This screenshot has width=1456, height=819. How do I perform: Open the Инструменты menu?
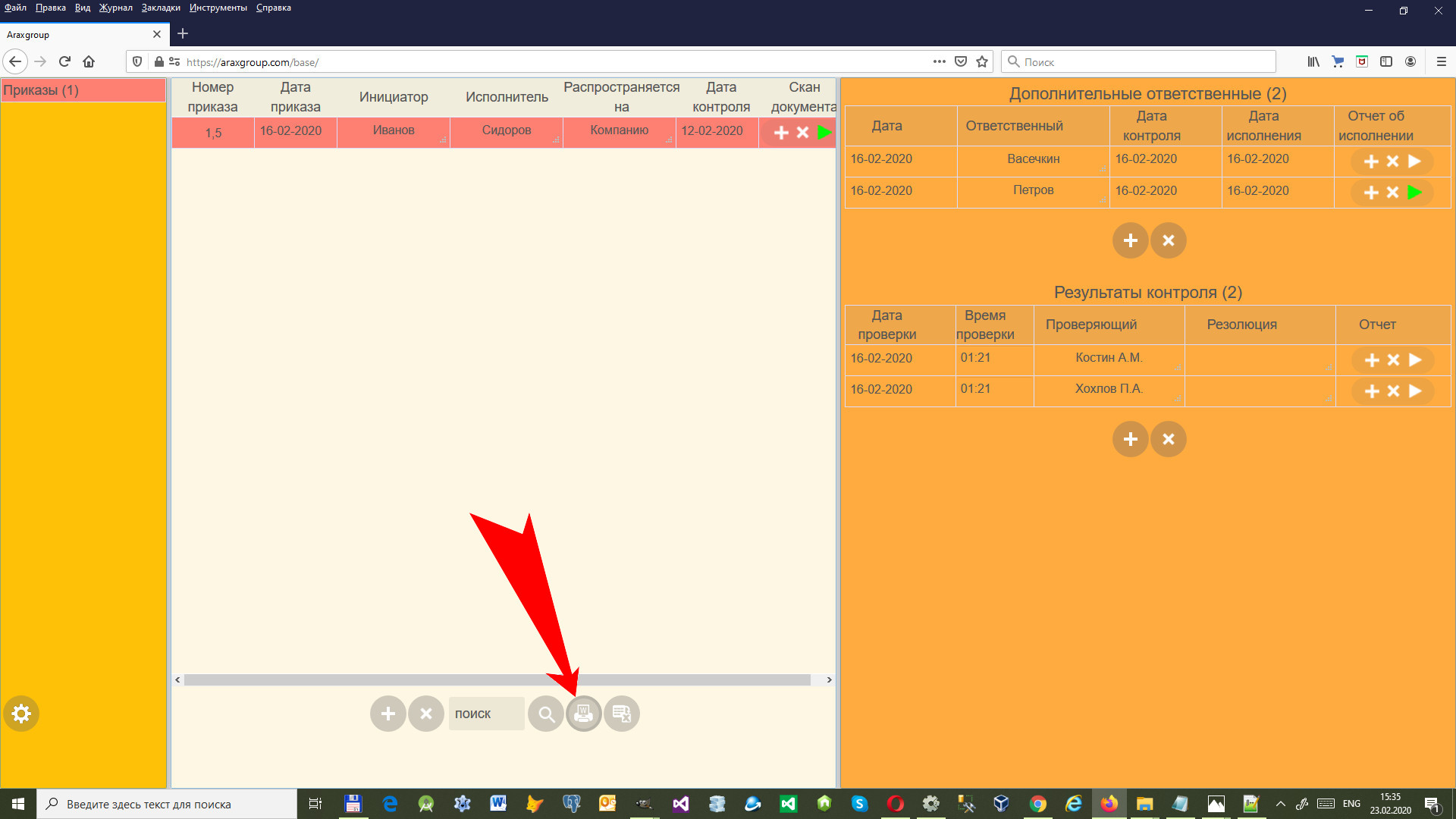click(218, 8)
